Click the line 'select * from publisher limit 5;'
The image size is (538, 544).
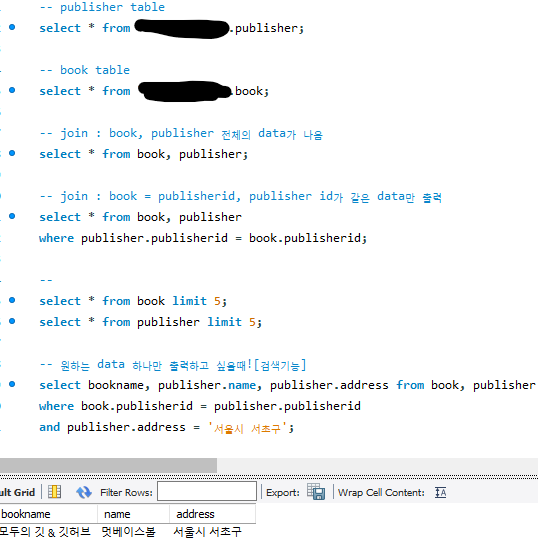[151, 322]
